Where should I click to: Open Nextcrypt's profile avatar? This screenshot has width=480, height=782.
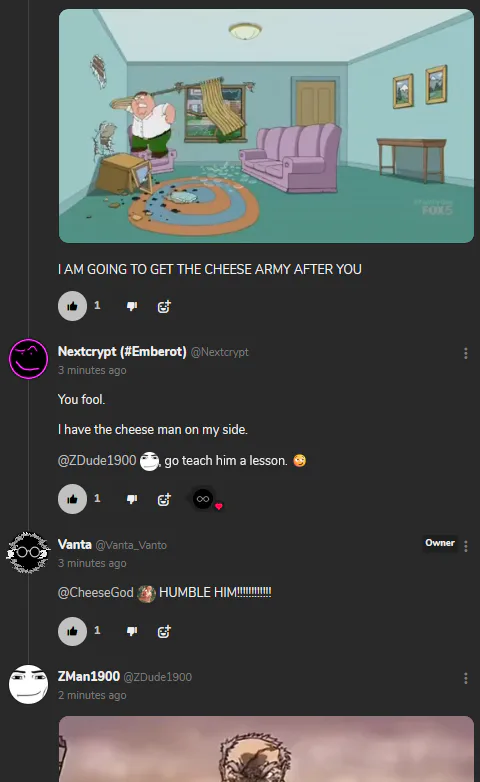click(x=28, y=359)
